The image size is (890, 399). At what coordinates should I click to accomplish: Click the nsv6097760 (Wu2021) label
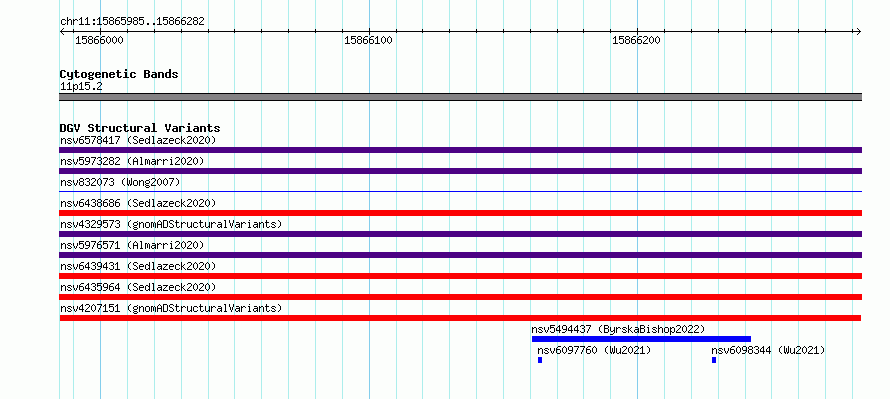pos(594,350)
